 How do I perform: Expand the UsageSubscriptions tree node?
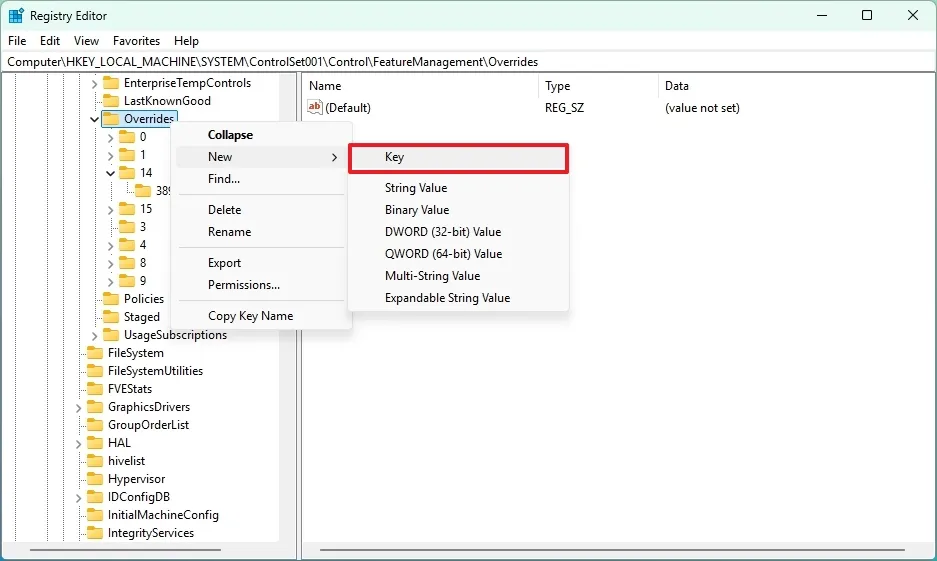tap(95, 335)
